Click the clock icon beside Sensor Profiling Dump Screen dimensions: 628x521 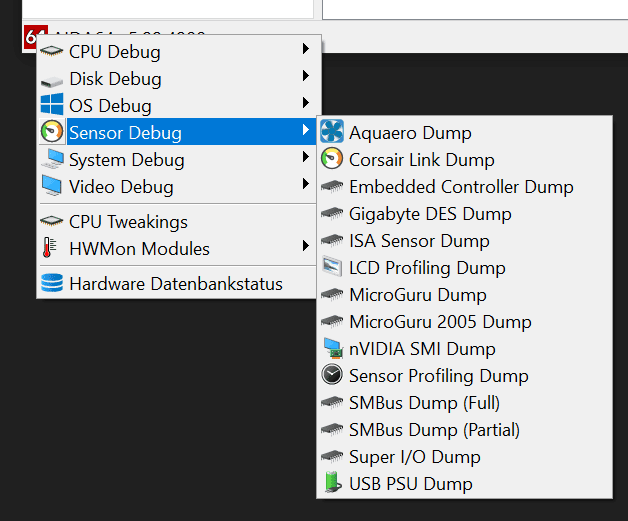click(x=332, y=375)
